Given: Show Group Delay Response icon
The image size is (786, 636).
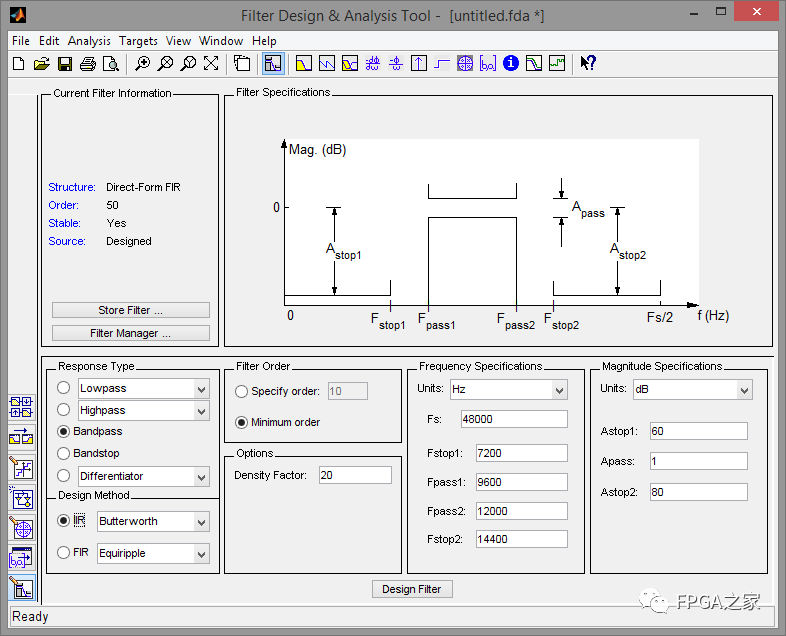Looking at the screenshot, I should click(x=372, y=64).
